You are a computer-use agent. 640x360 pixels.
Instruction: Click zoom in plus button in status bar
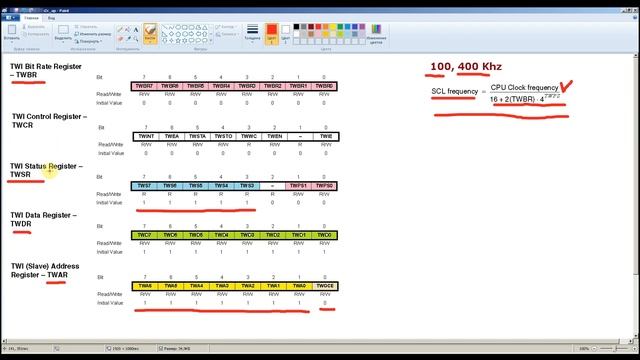pos(635,349)
